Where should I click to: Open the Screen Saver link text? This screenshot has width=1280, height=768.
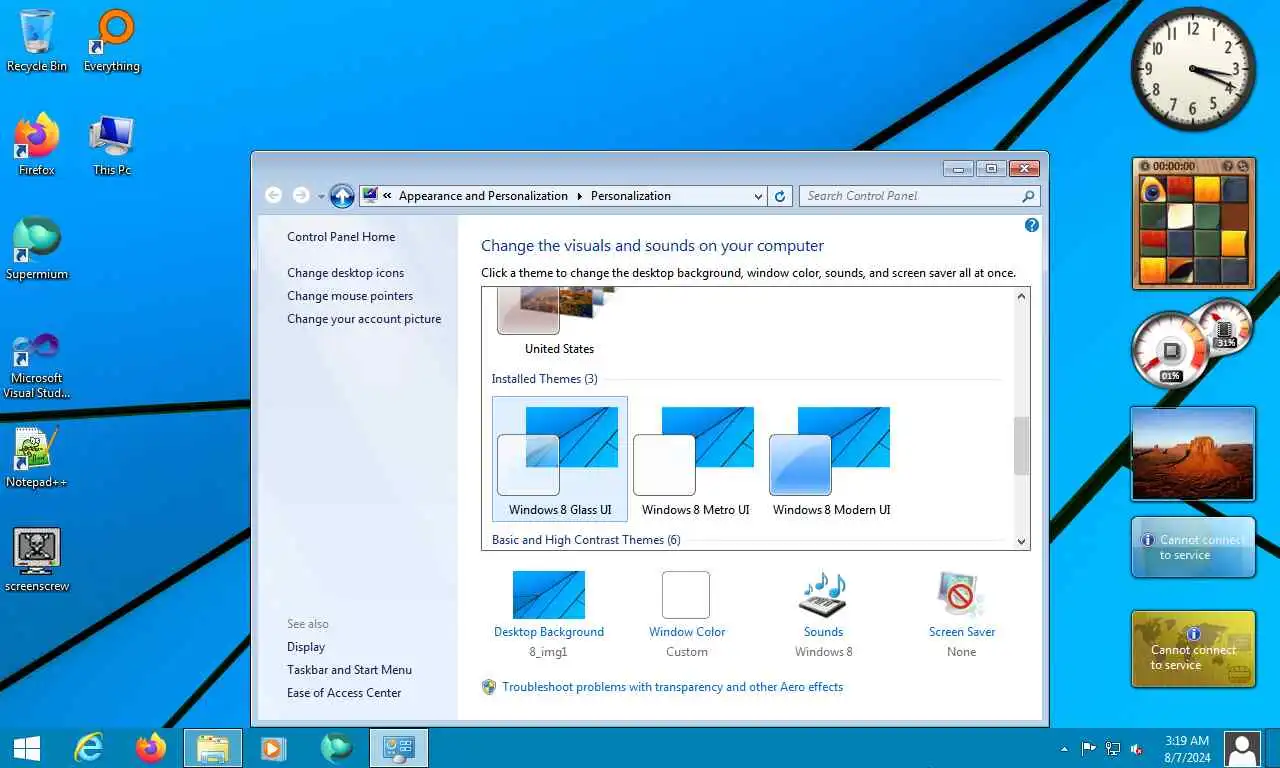click(962, 632)
